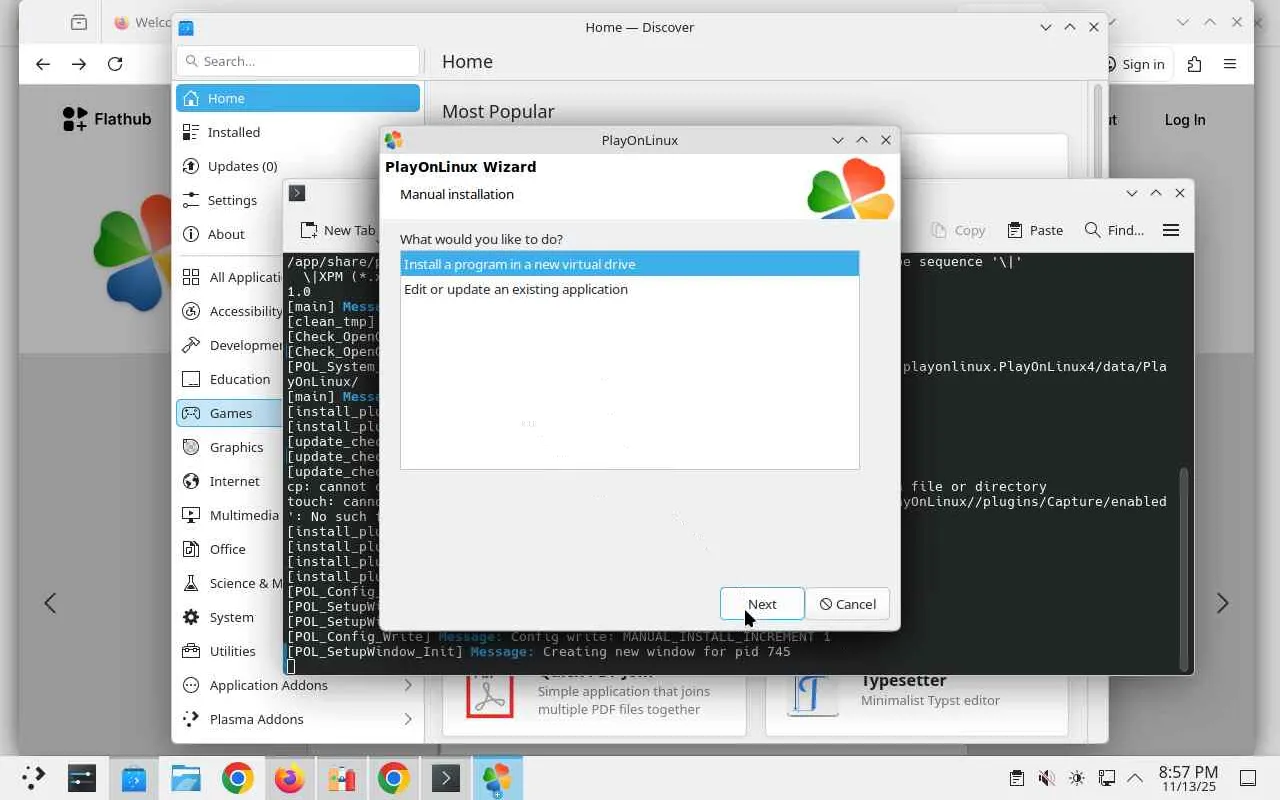Screen dimensions: 1280x800
Task: Show the next Flathub carousel slide
Action: coord(1222,603)
